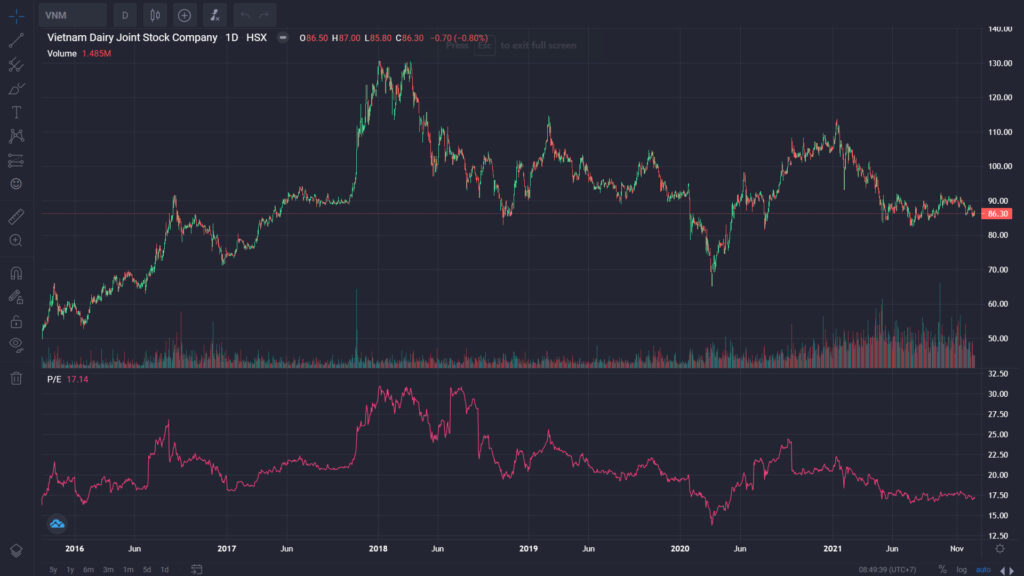Open the indicators template dropdown

pyautogui.click(x=214, y=15)
